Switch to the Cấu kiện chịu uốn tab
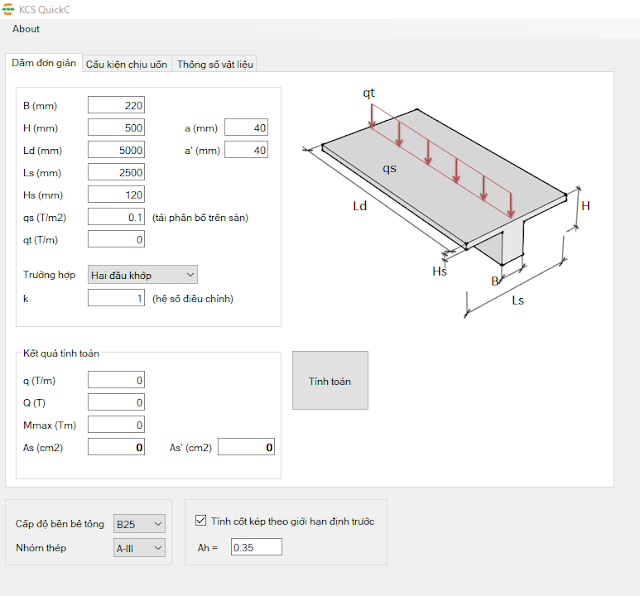 pos(127,64)
